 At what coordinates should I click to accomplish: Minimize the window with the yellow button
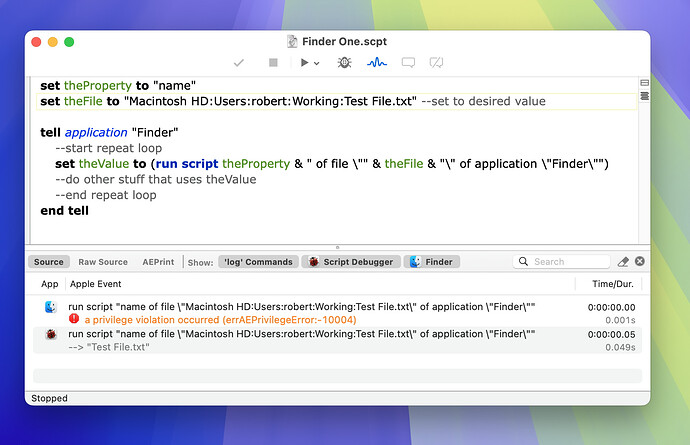coord(53,42)
